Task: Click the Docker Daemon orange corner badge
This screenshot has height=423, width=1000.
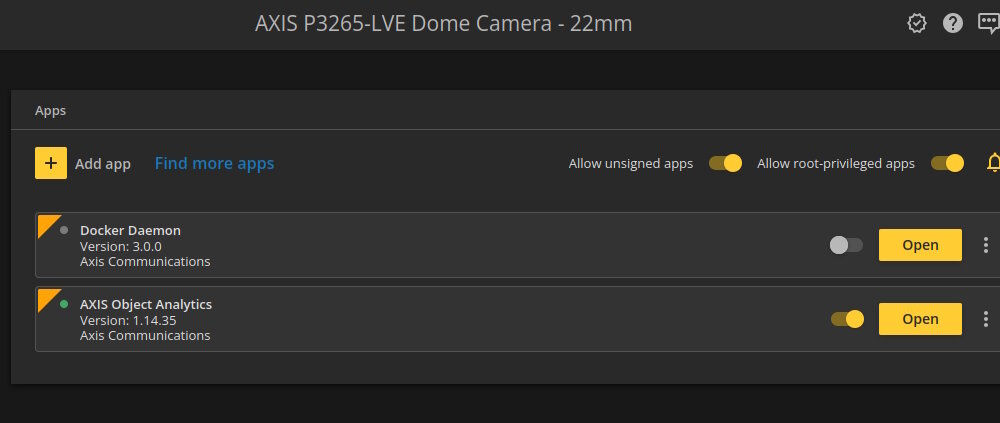Action: 47,224
